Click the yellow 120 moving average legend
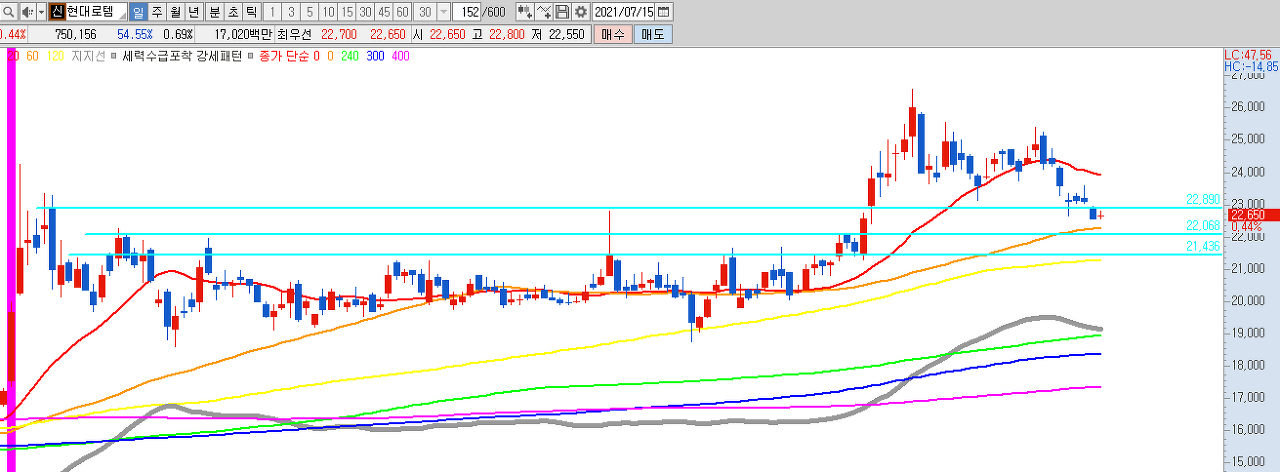This screenshot has height=472, width=1280. point(55,56)
